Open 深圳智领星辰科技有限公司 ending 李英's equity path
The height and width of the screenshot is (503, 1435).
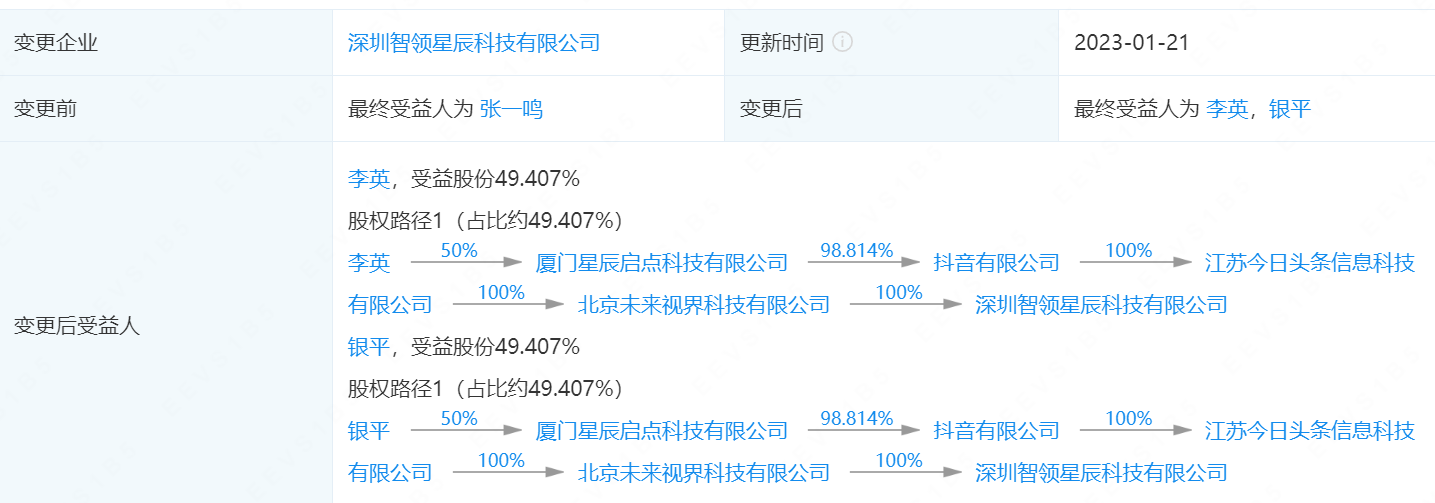[1101, 305]
